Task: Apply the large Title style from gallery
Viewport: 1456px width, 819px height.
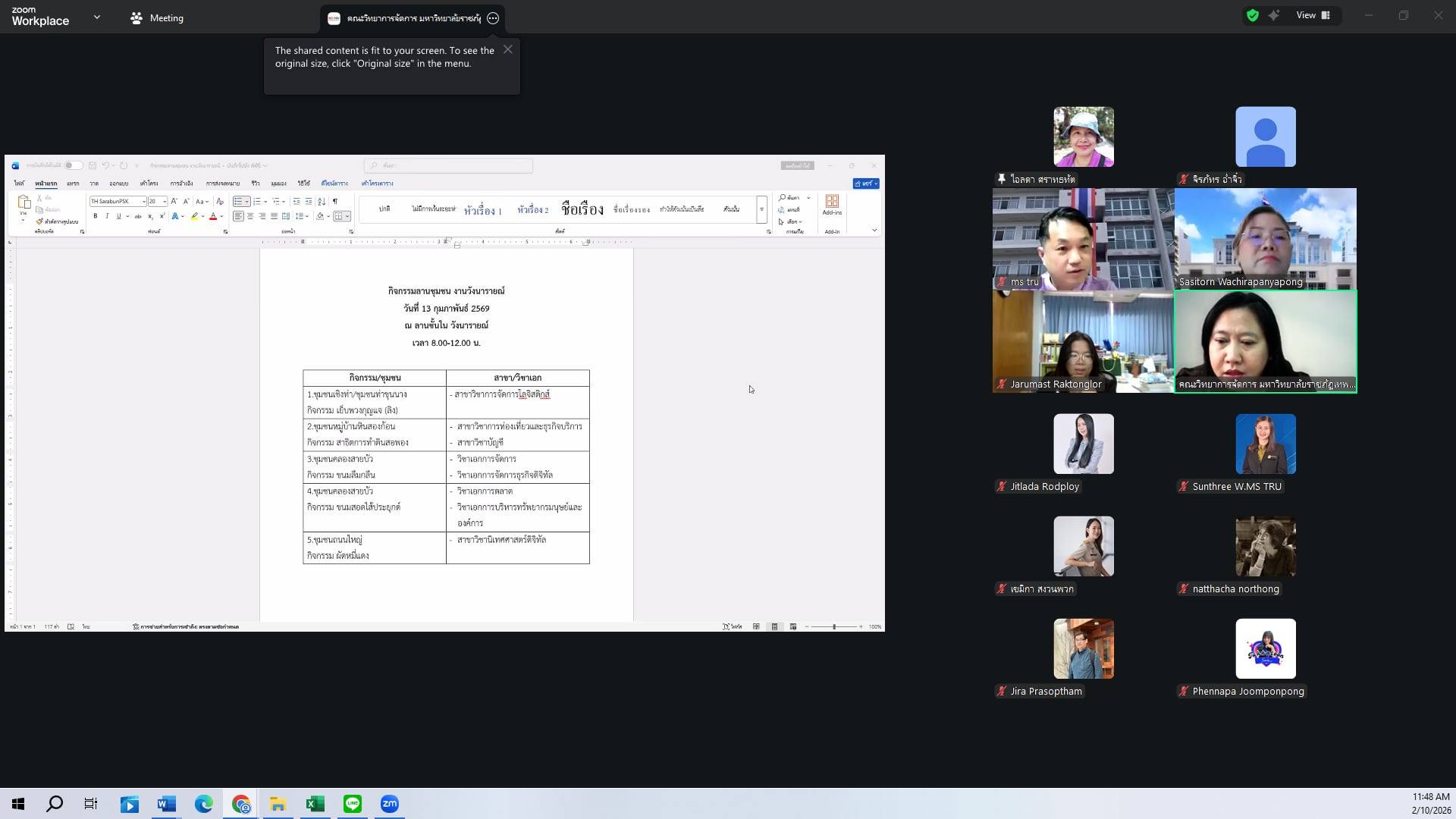Action: tap(582, 209)
